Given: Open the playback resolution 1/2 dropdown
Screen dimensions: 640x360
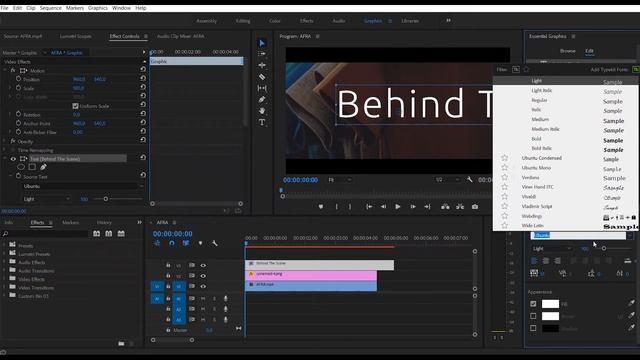Looking at the screenshot, I should tap(447, 180).
